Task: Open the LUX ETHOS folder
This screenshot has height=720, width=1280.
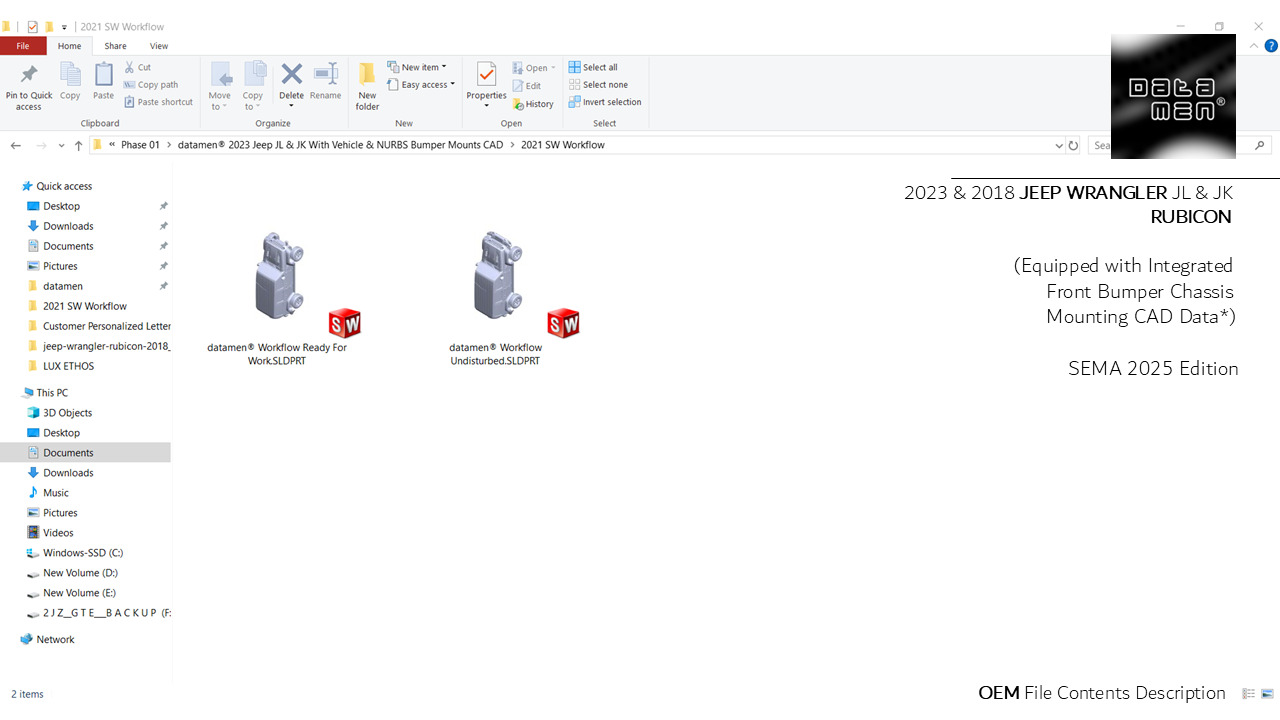Action: (68, 366)
